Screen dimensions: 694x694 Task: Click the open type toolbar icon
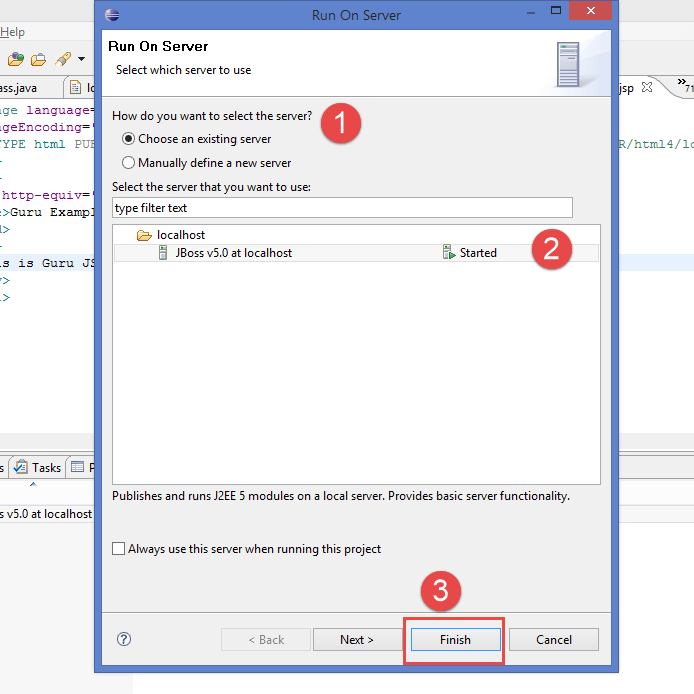pyautogui.click(x=16, y=60)
